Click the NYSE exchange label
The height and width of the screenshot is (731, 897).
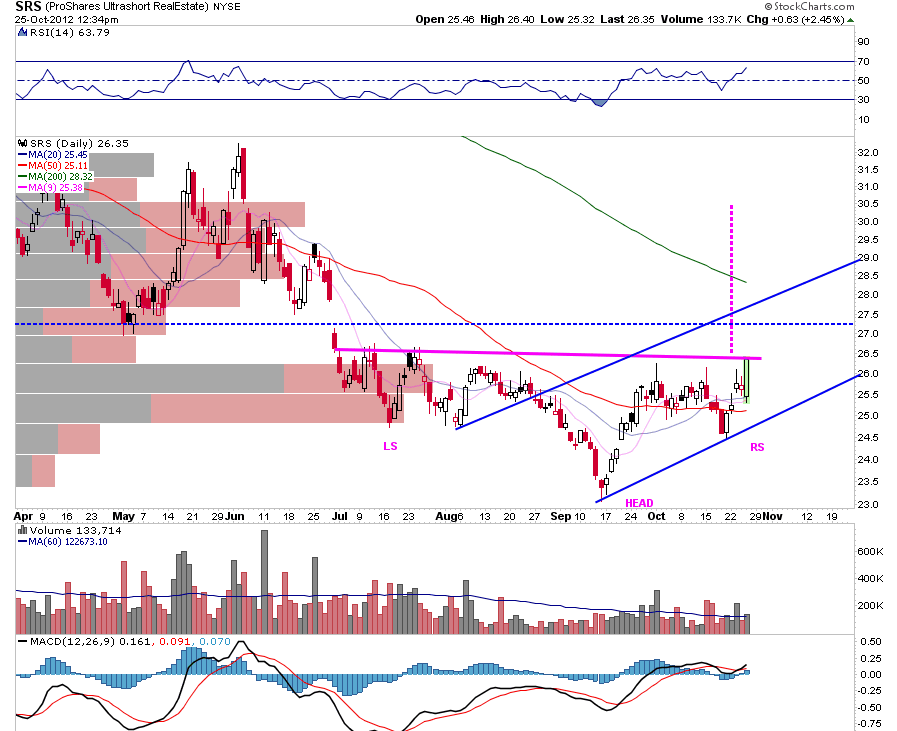[x=227, y=7]
